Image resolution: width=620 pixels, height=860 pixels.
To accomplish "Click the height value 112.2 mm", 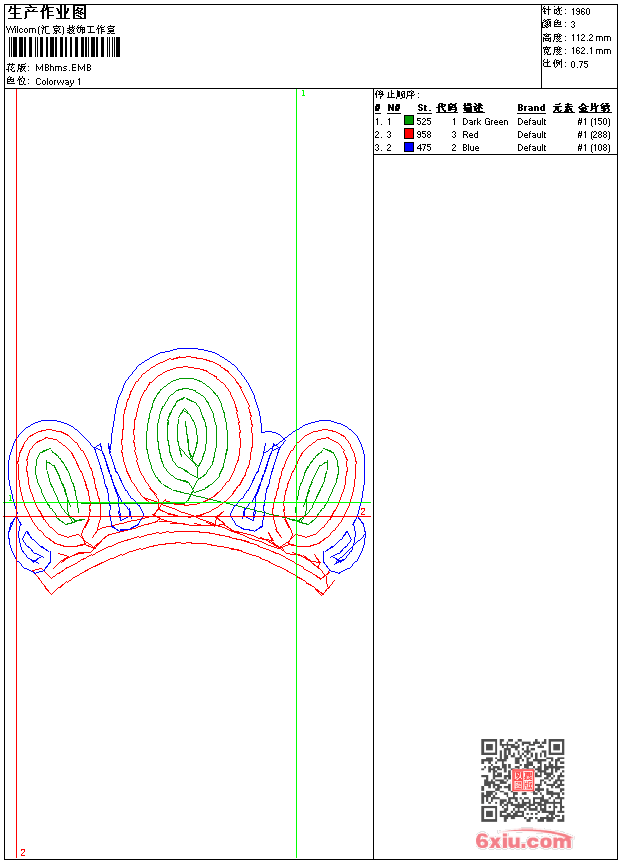I will click(591, 38).
